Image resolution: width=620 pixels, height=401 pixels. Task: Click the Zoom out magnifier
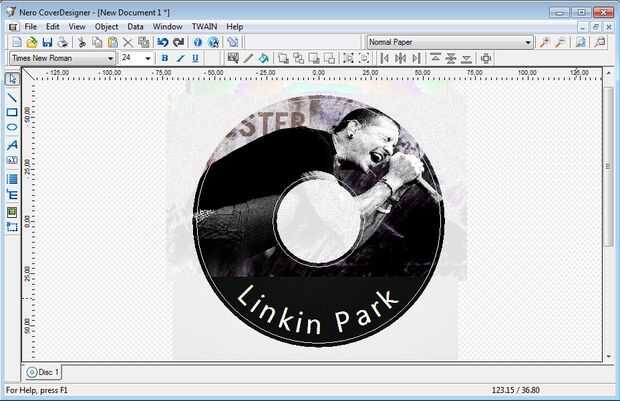point(560,42)
